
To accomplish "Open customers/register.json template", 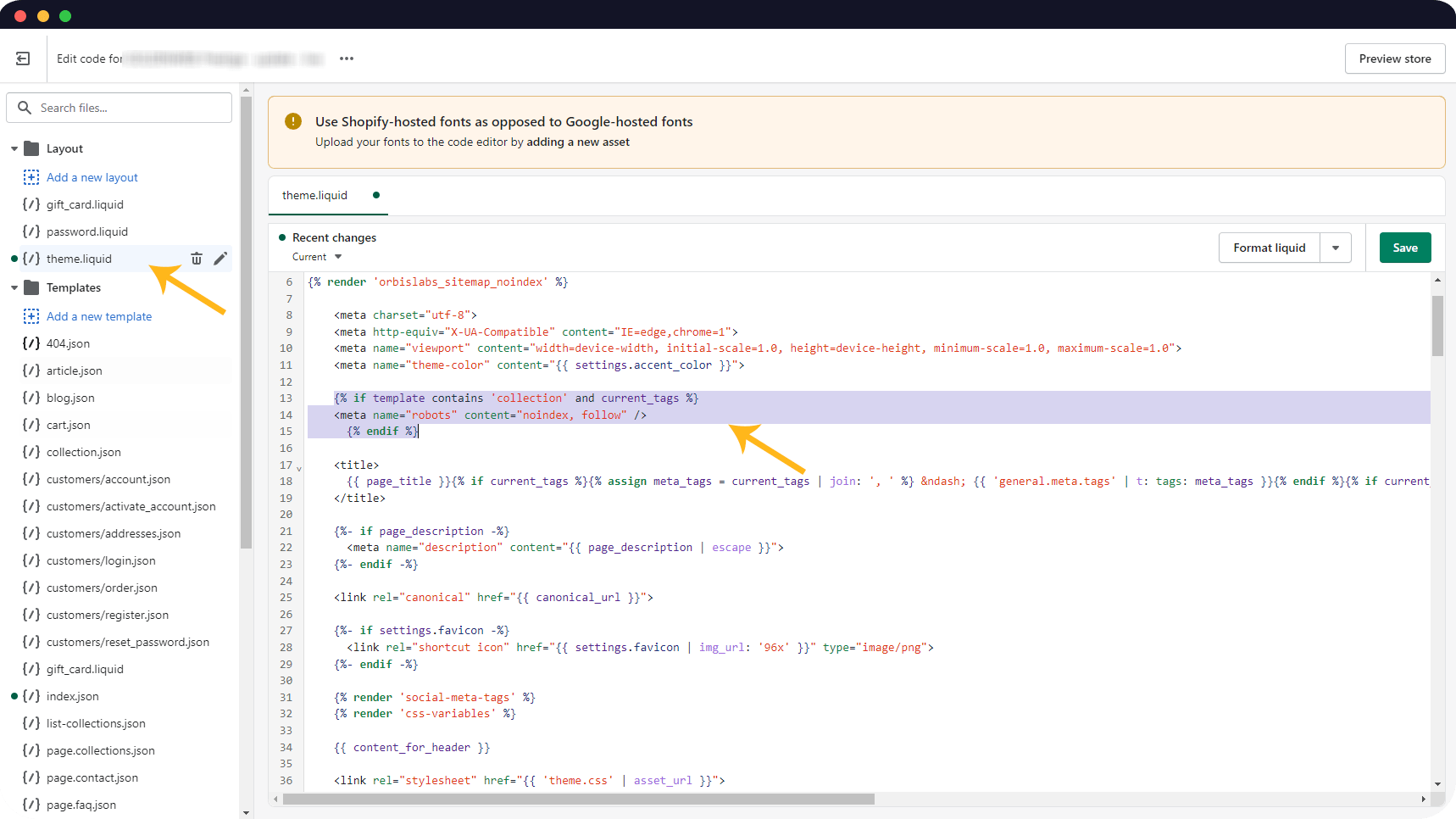I will pyautogui.click(x=108, y=615).
